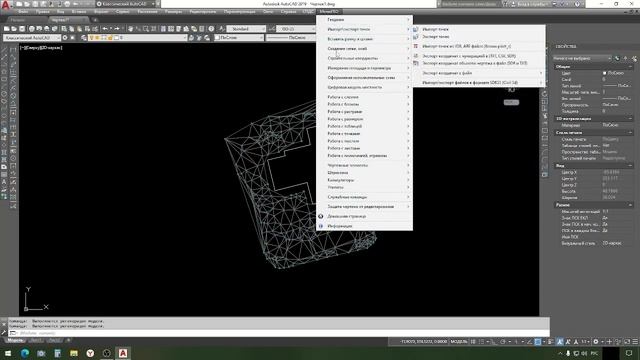This screenshot has height=360, width=640.
Task: Toggle snap mode in status bar
Action: 482,342
